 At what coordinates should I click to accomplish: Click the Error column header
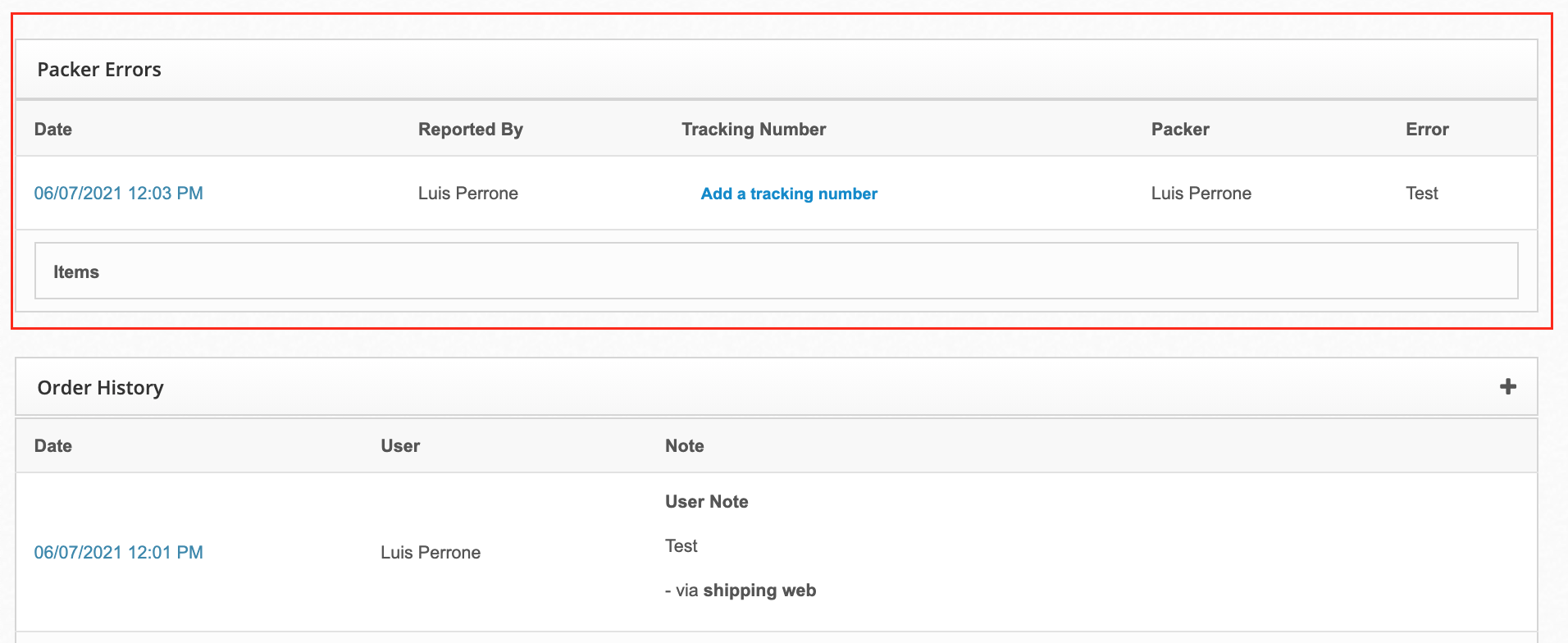pos(1427,130)
